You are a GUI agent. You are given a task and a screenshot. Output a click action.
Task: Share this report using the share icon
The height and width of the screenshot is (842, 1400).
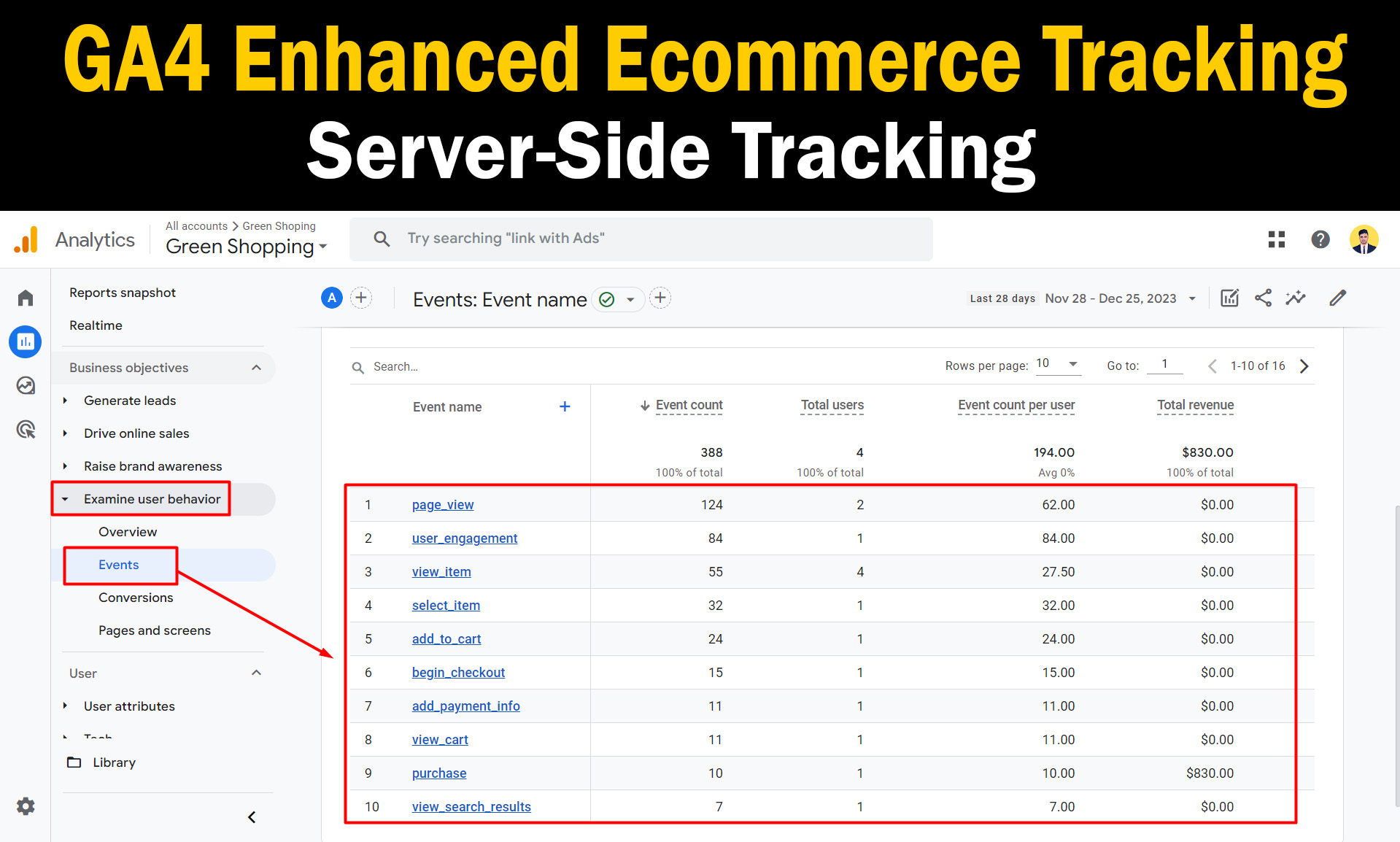(x=1263, y=298)
